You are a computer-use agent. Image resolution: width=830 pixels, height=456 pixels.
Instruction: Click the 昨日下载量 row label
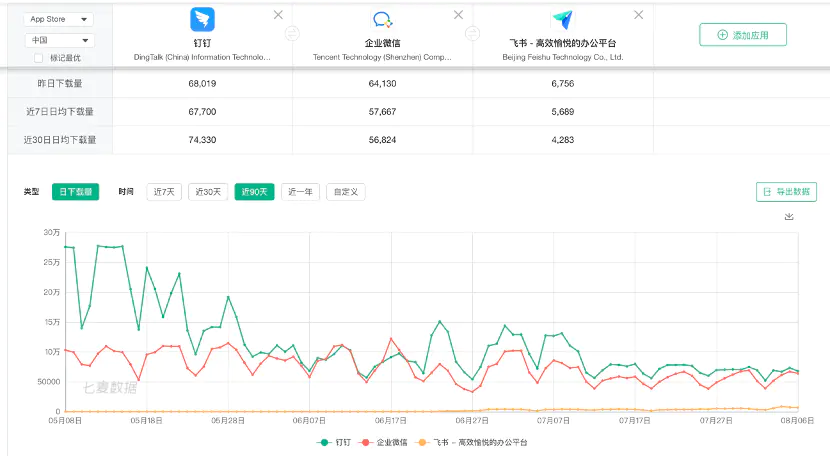click(x=60, y=84)
